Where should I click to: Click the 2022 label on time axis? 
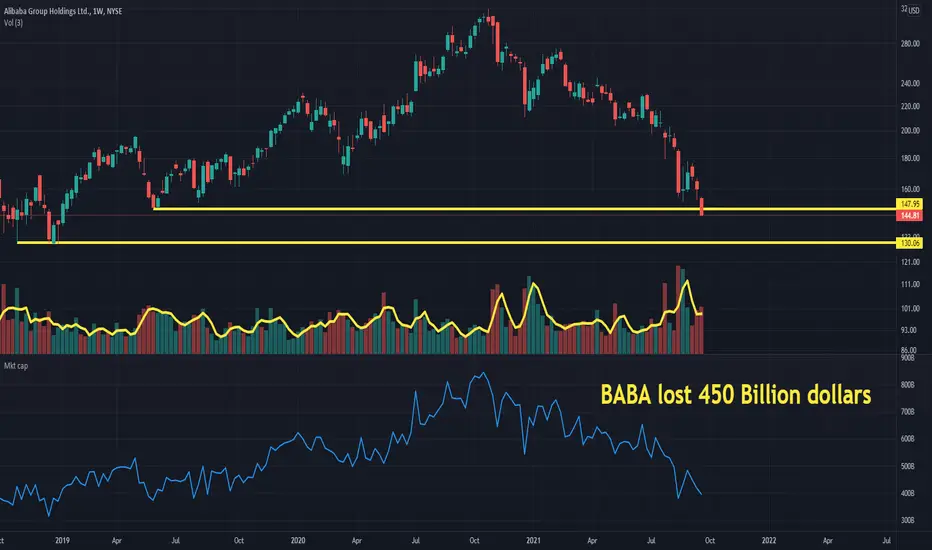click(x=769, y=540)
